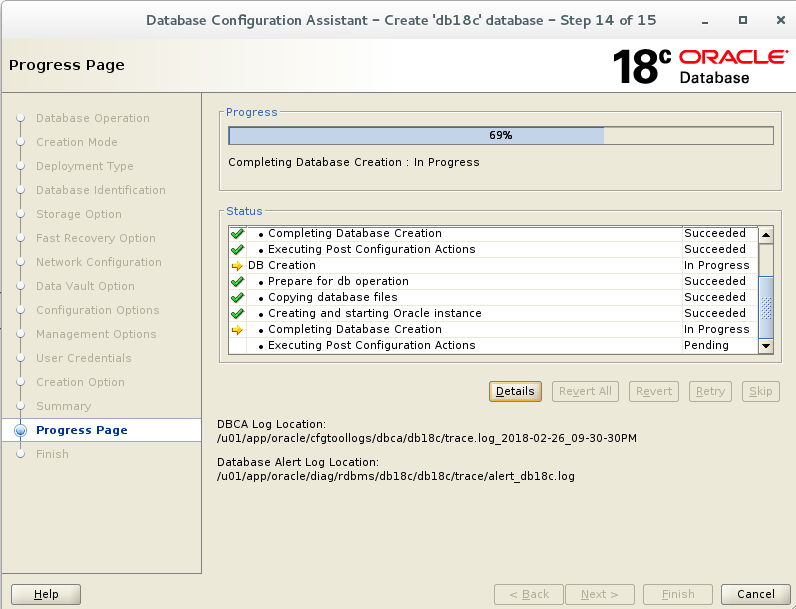Click the Oracle 18c Database logo
The height and width of the screenshot is (609, 796).
[700, 66]
